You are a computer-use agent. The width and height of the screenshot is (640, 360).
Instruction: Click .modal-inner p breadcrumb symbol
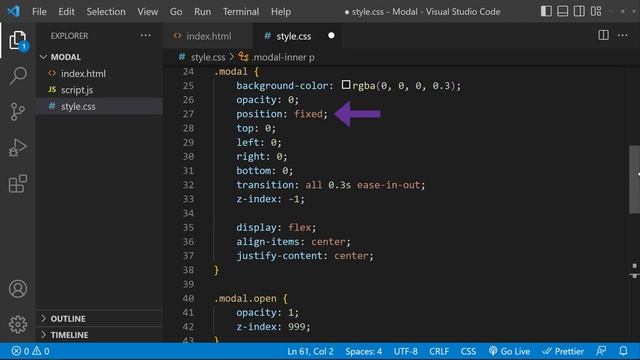click(x=283, y=57)
